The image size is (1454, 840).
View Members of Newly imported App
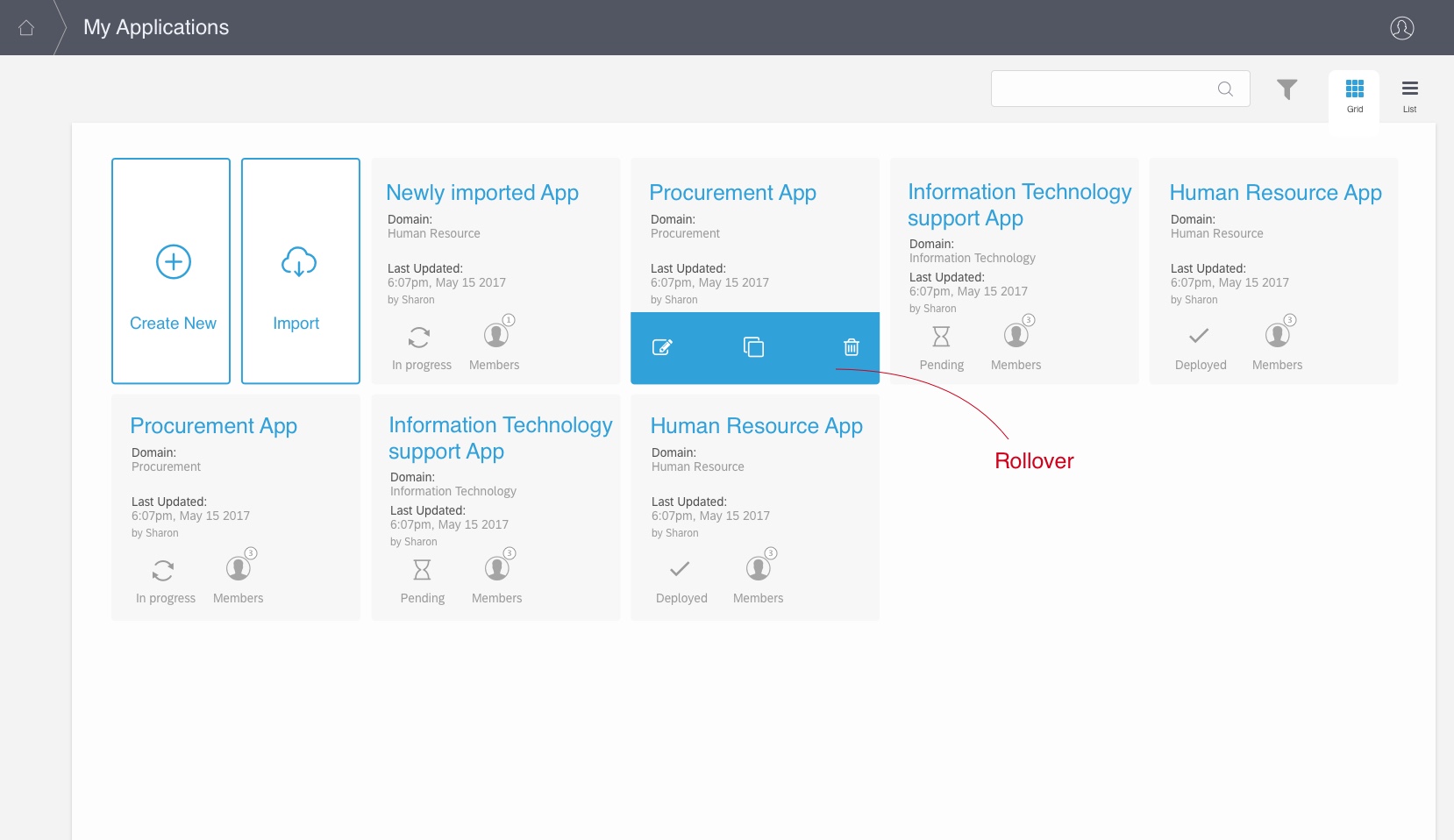495,335
